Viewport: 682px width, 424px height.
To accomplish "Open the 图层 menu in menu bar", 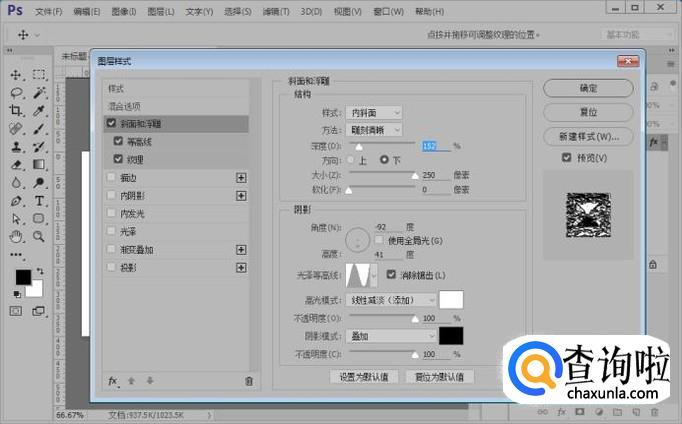I will 158,12.
